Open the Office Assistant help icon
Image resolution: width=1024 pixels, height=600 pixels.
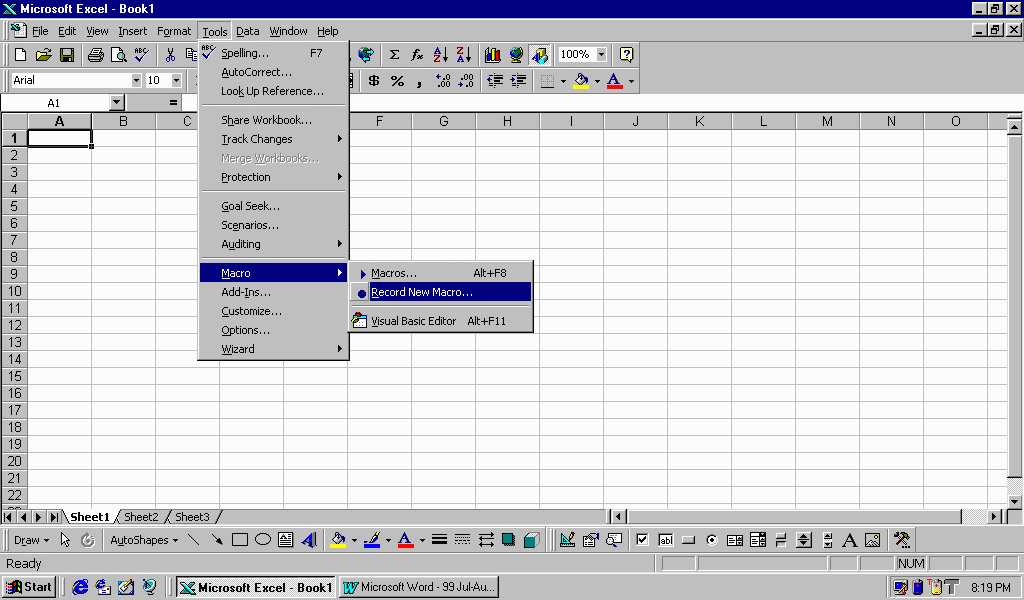coord(626,55)
